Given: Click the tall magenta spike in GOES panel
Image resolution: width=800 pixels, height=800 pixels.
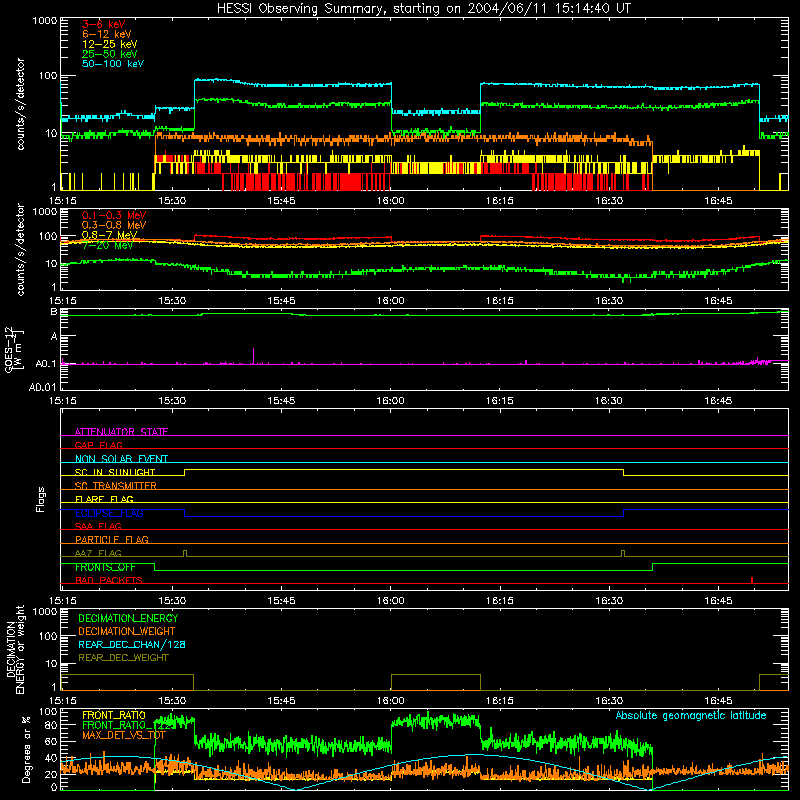Looking at the screenshot, I should tap(254, 356).
